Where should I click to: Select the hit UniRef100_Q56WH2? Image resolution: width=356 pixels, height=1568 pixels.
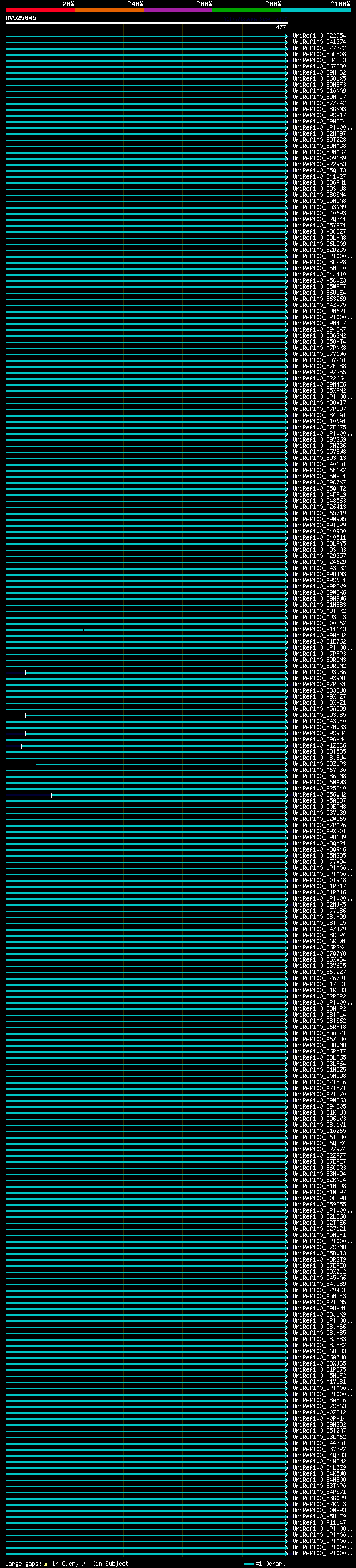click(x=319, y=794)
